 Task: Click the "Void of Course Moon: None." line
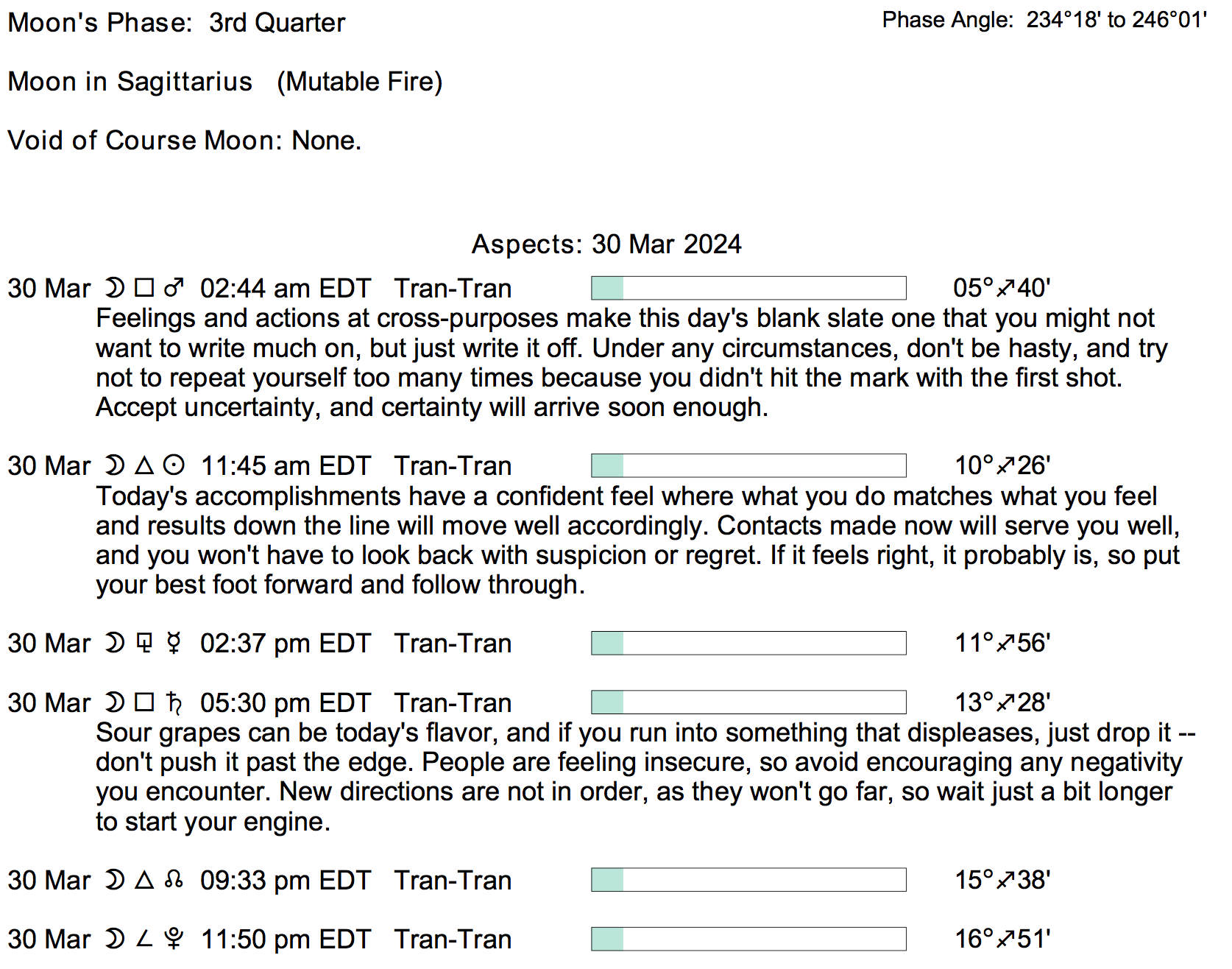pyautogui.click(x=185, y=140)
